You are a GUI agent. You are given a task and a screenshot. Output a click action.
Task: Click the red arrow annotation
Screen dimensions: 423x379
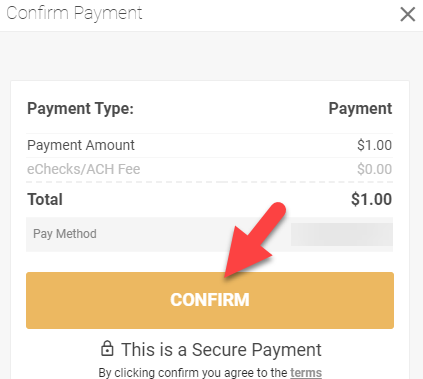[252, 240]
